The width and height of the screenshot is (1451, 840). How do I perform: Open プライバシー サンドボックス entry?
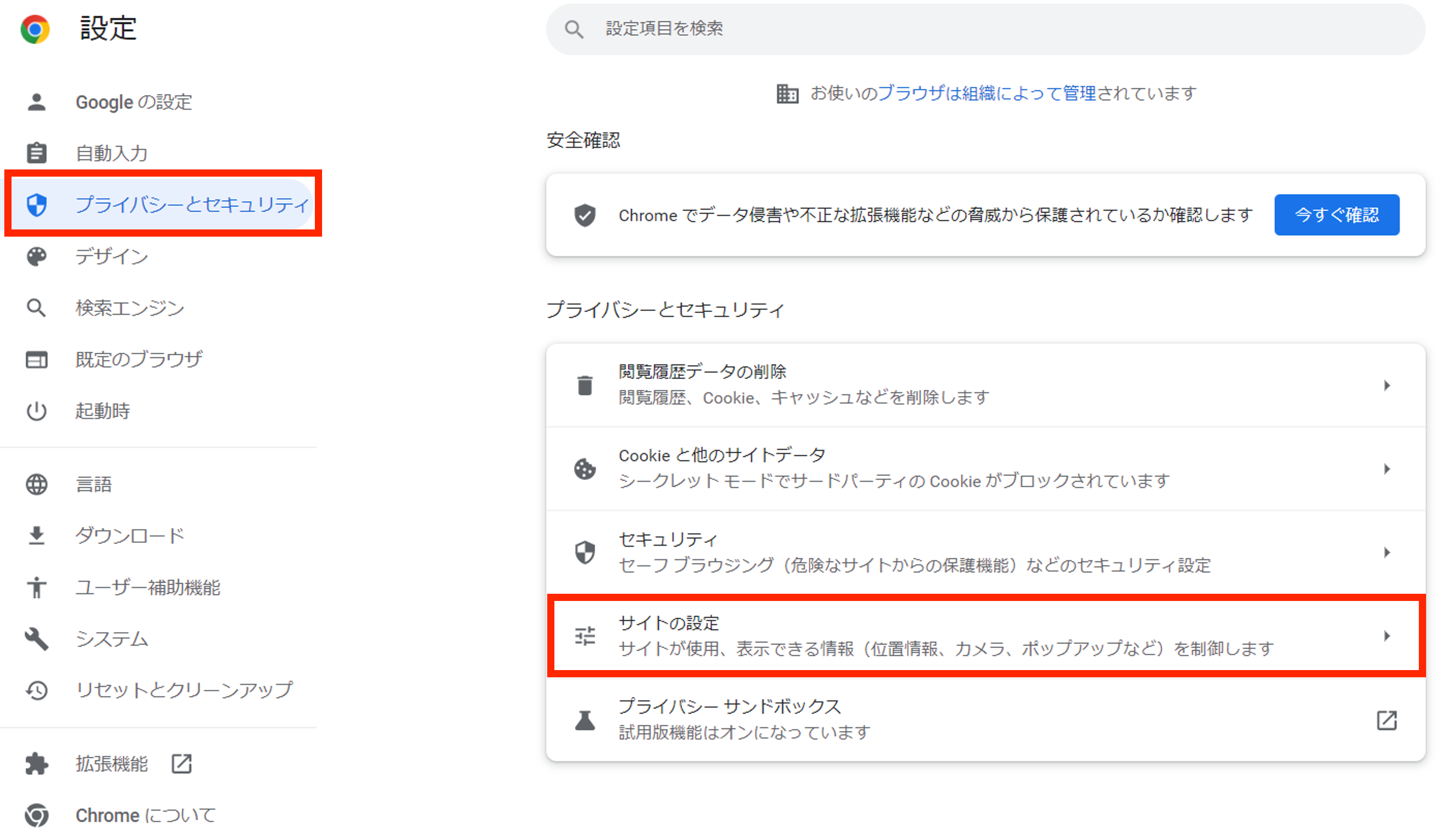click(x=985, y=720)
